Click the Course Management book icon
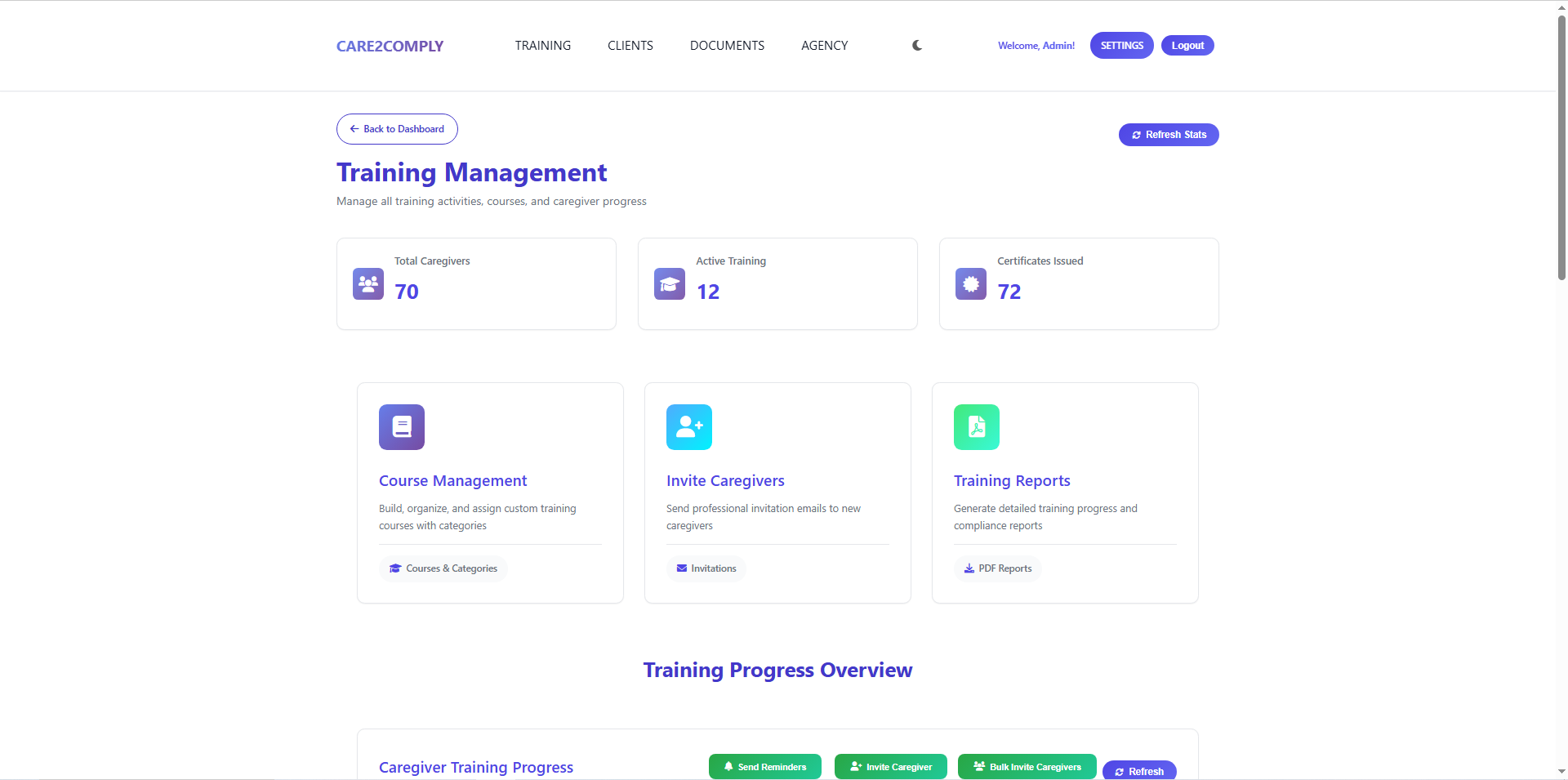This screenshot has height=780, width=1568. point(401,426)
